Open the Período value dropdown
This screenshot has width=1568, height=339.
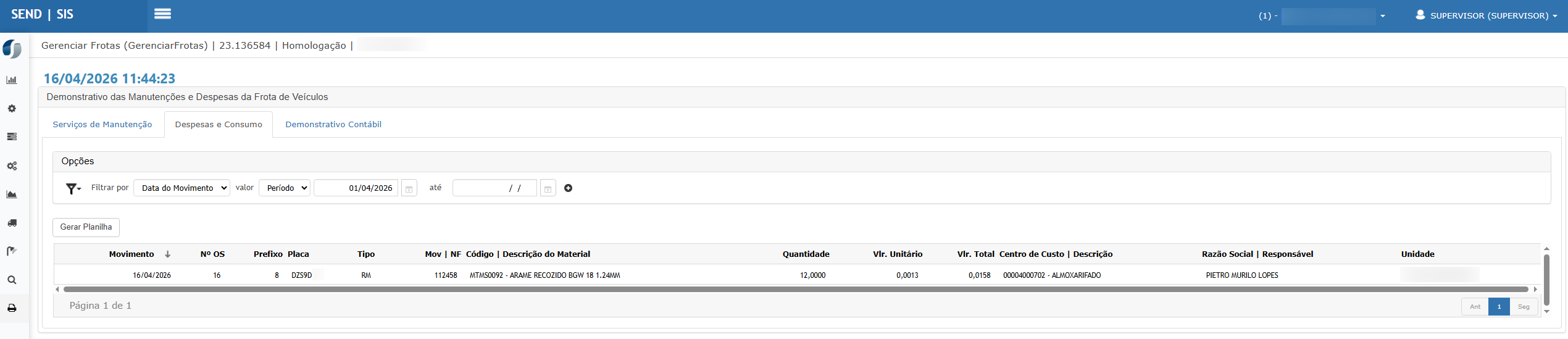click(285, 188)
